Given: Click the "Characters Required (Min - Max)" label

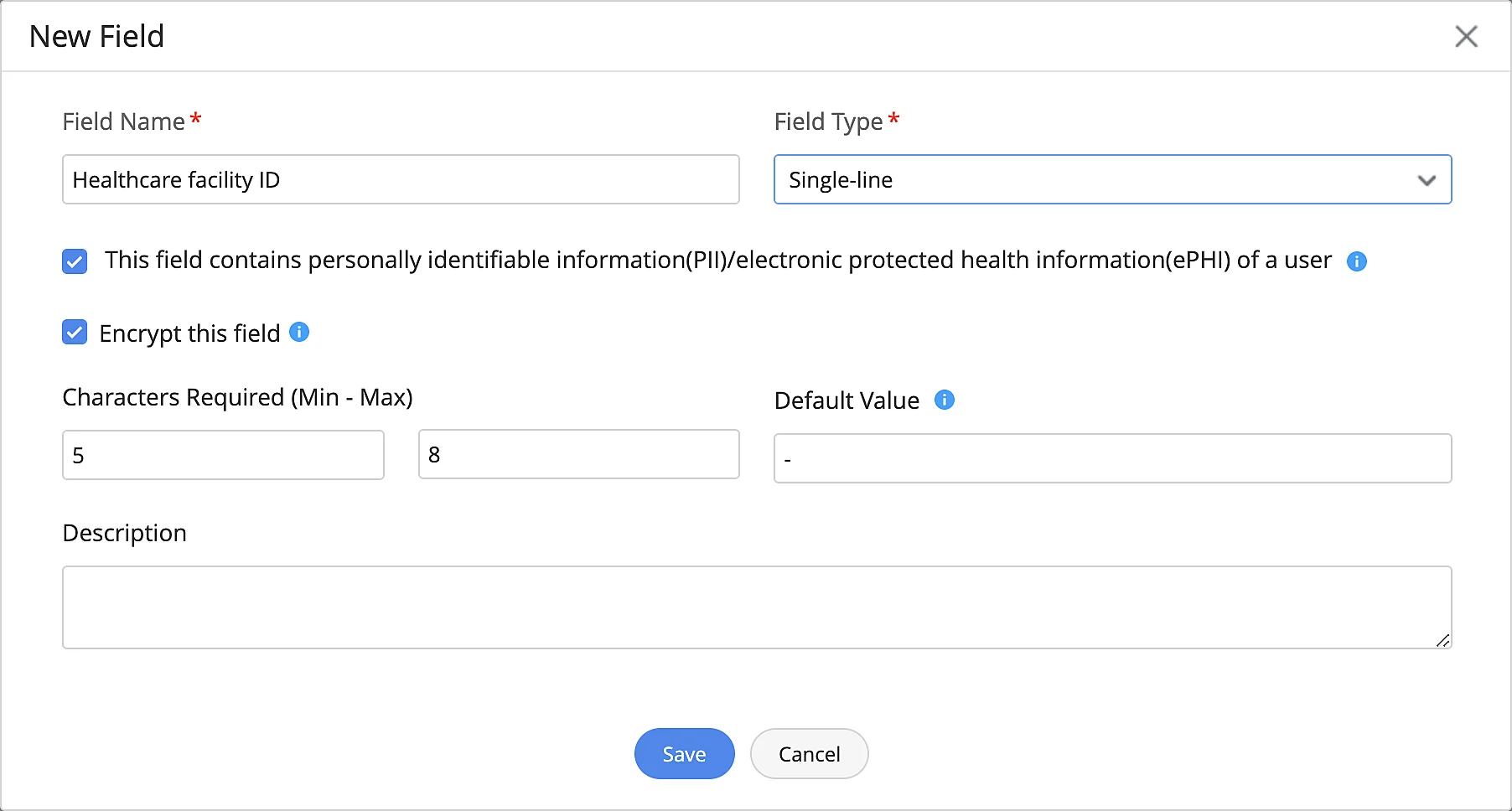Looking at the screenshot, I should click(237, 397).
